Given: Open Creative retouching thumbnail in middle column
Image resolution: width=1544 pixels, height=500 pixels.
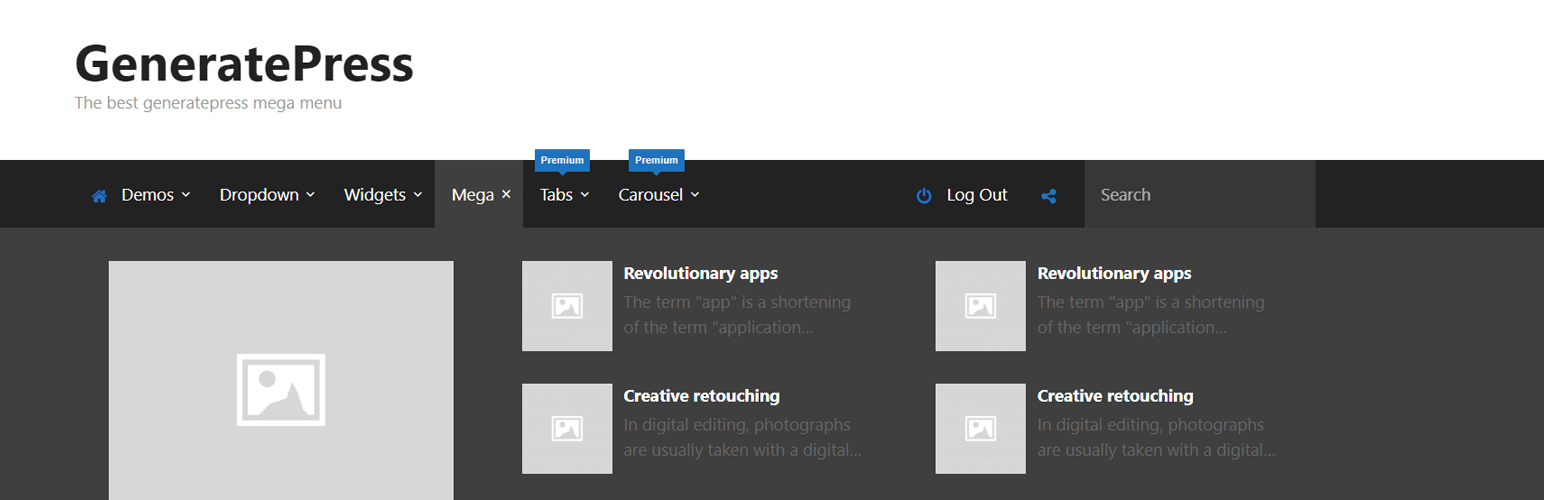Looking at the screenshot, I should click(x=567, y=429).
